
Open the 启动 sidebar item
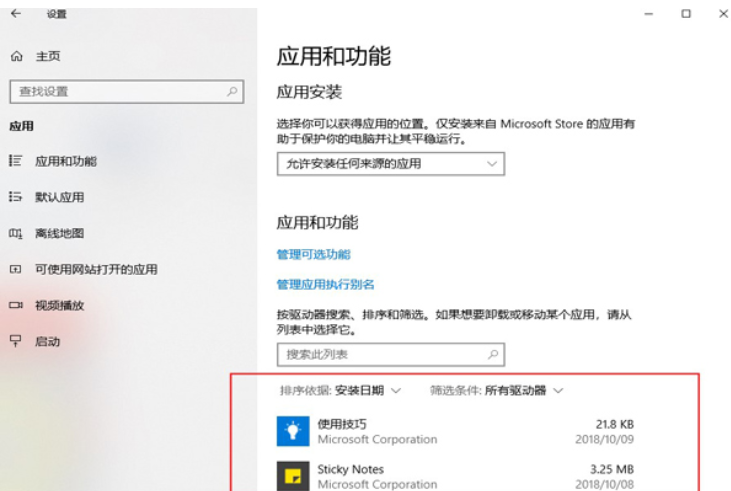coord(48,341)
